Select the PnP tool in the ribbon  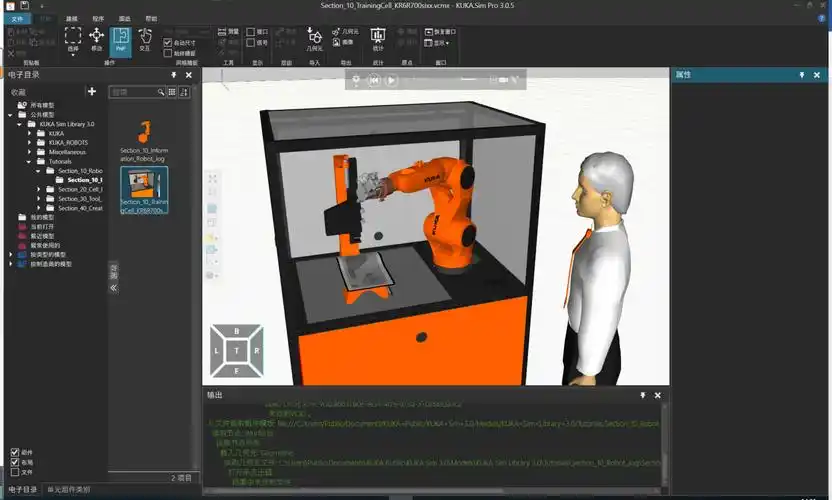click(121, 39)
